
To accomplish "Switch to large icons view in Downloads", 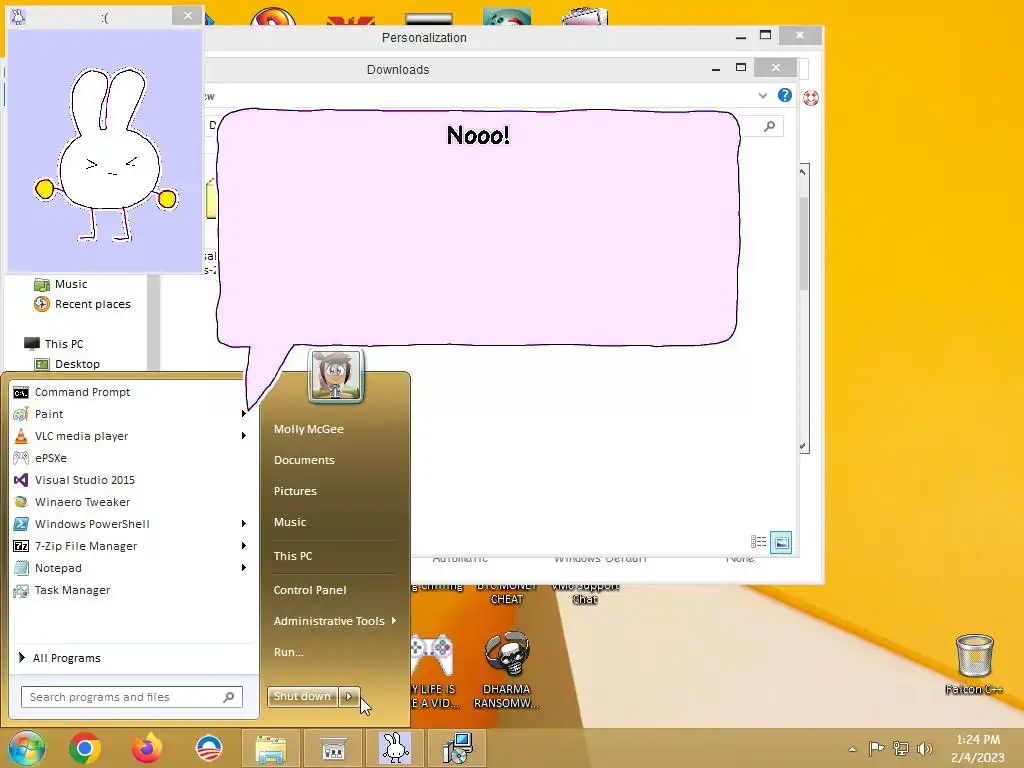I will [781, 543].
